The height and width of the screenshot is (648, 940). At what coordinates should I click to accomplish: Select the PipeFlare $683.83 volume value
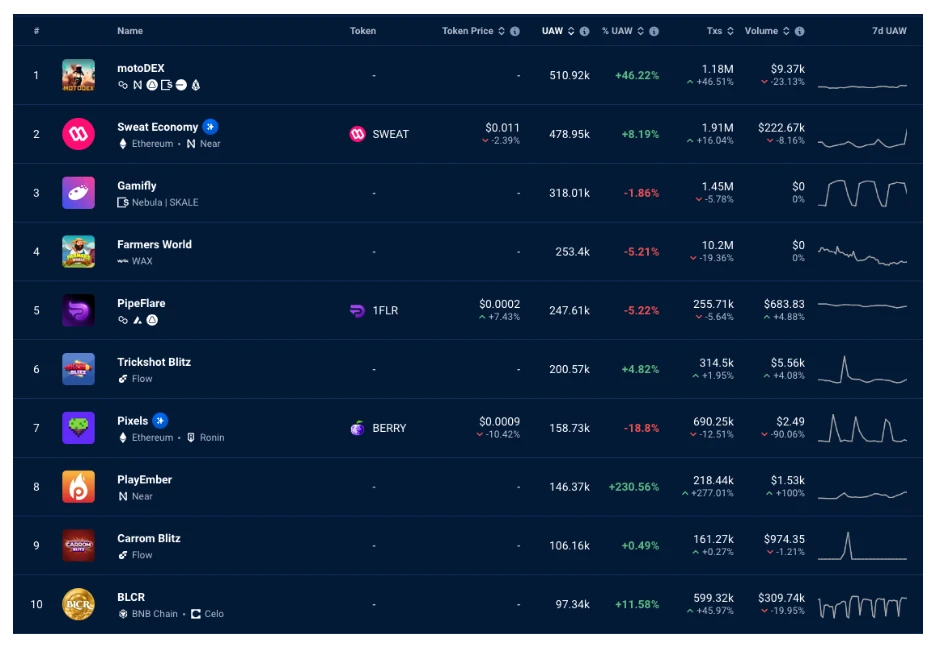pyautogui.click(x=784, y=304)
